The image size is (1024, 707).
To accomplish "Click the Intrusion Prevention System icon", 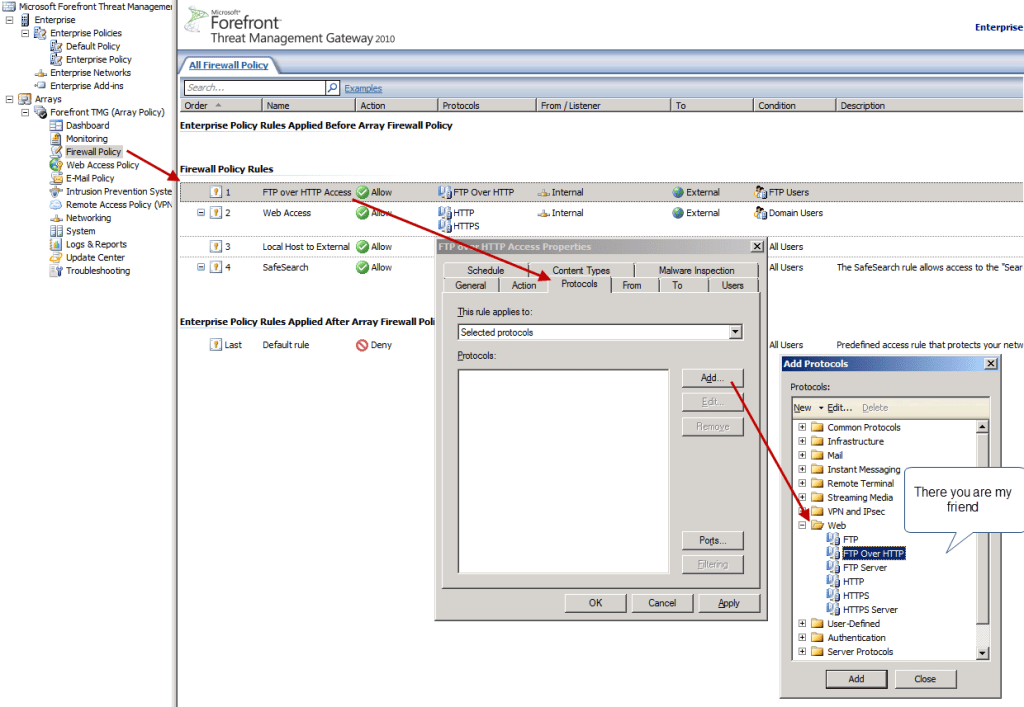I will point(56,191).
